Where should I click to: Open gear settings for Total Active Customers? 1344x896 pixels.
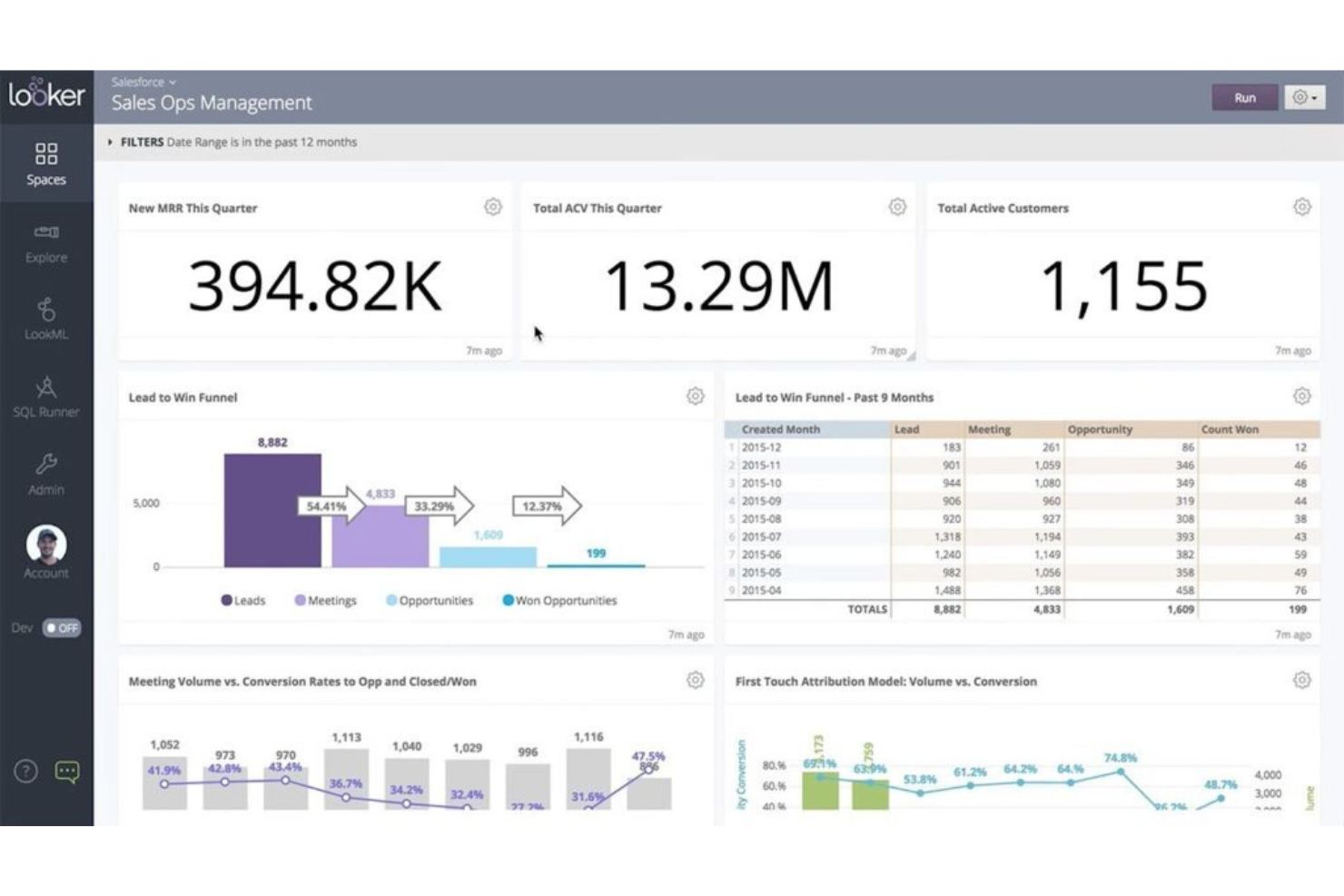[1302, 207]
